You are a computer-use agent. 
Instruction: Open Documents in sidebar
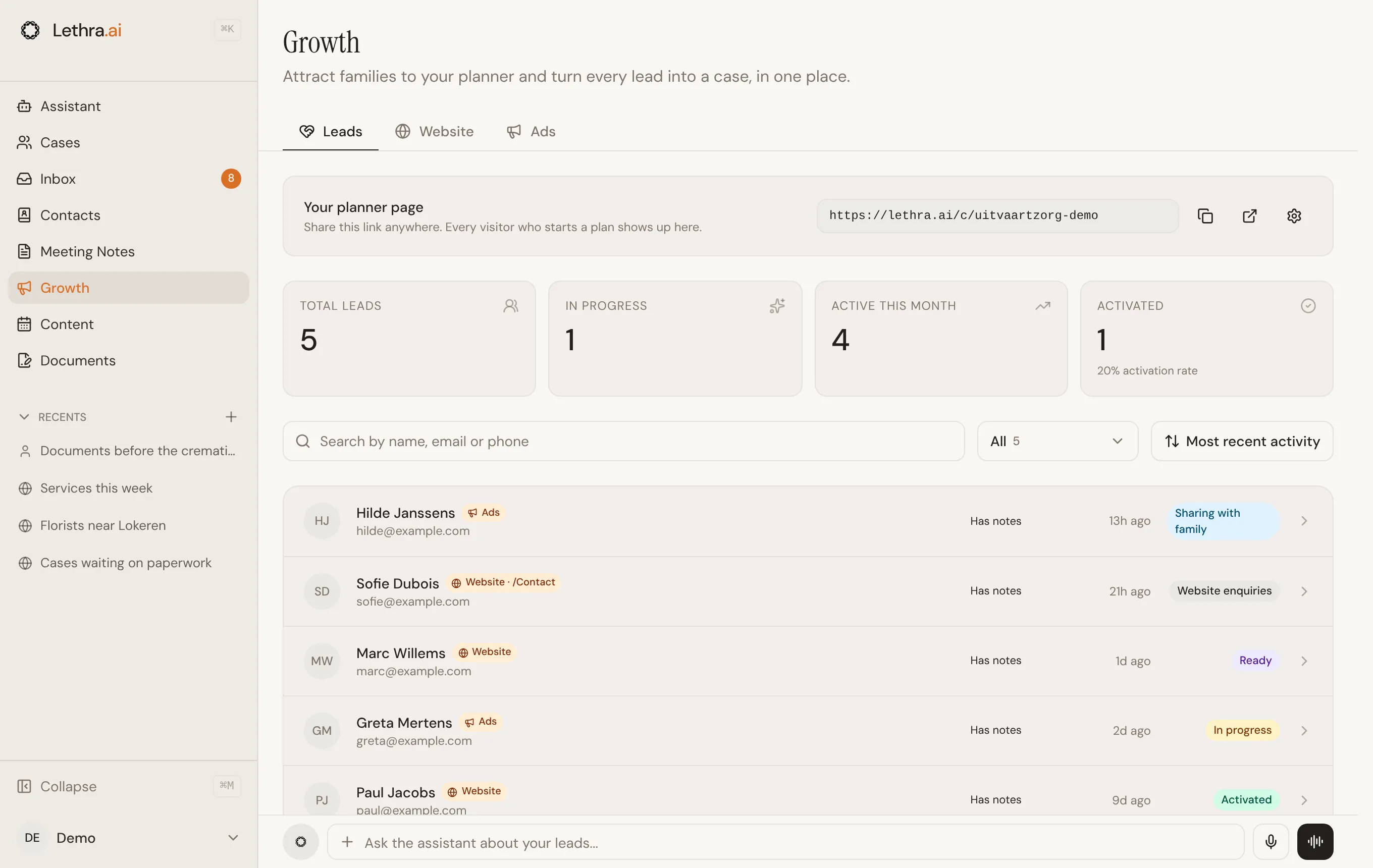128,361
